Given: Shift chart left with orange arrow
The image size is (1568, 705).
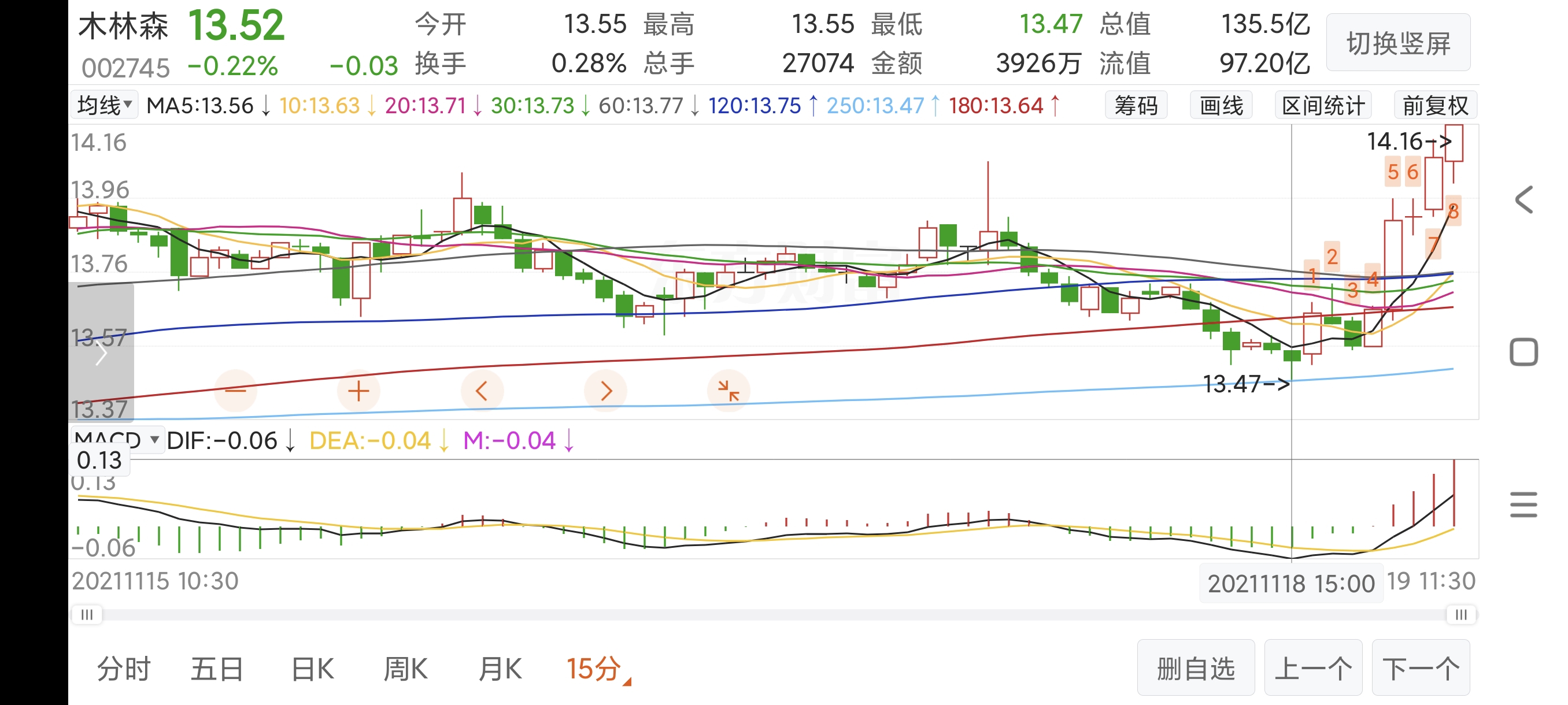Looking at the screenshot, I should [x=482, y=391].
